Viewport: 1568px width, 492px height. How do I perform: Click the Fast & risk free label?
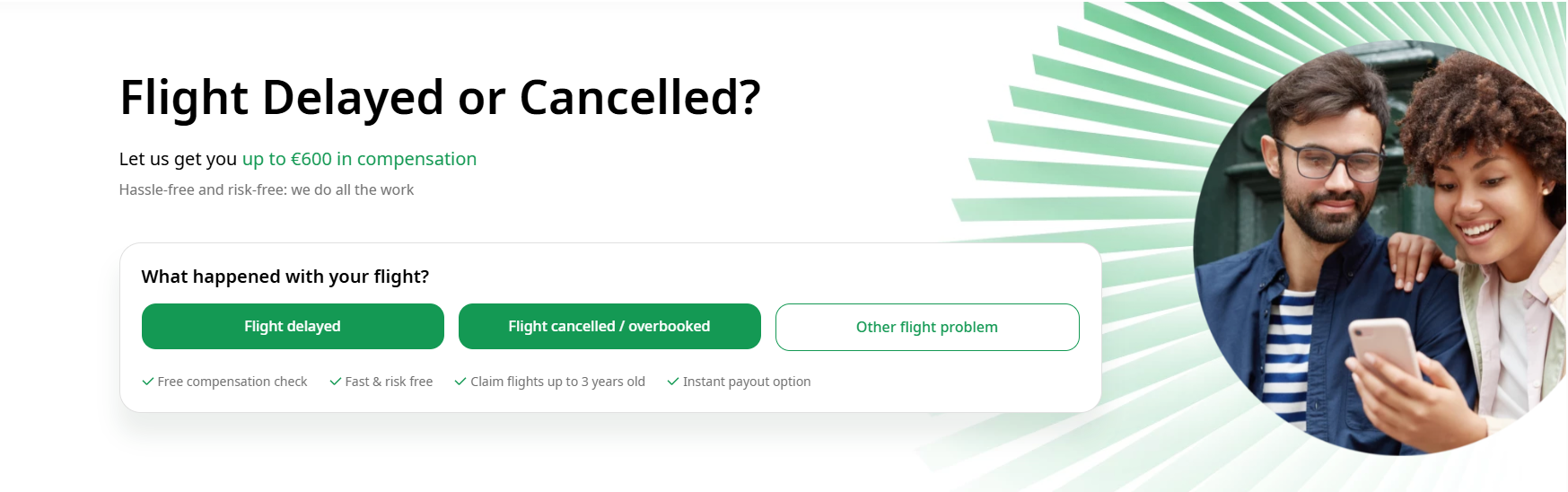(389, 382)
